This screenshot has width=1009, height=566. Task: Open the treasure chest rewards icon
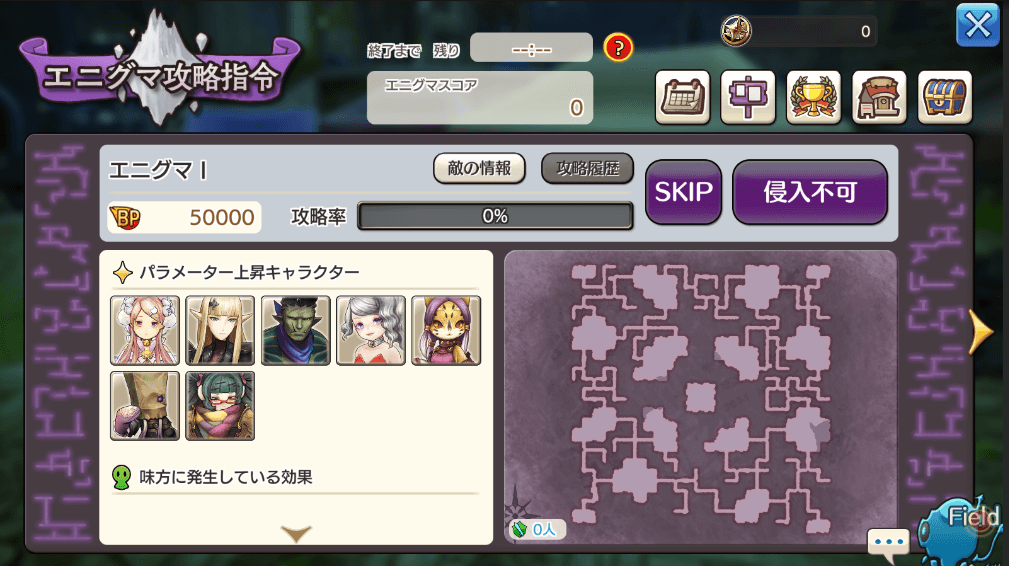945,98
